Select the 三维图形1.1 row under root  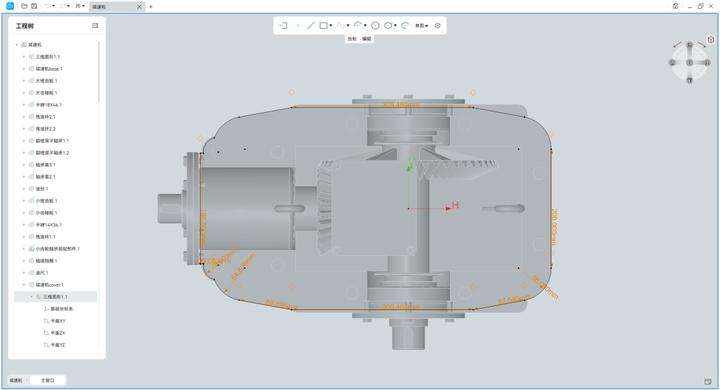tap(47, 57)
